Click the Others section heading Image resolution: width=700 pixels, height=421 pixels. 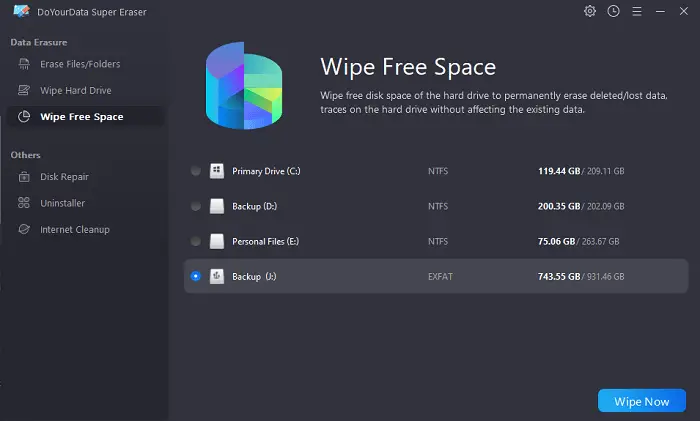(x=25, y=155)
